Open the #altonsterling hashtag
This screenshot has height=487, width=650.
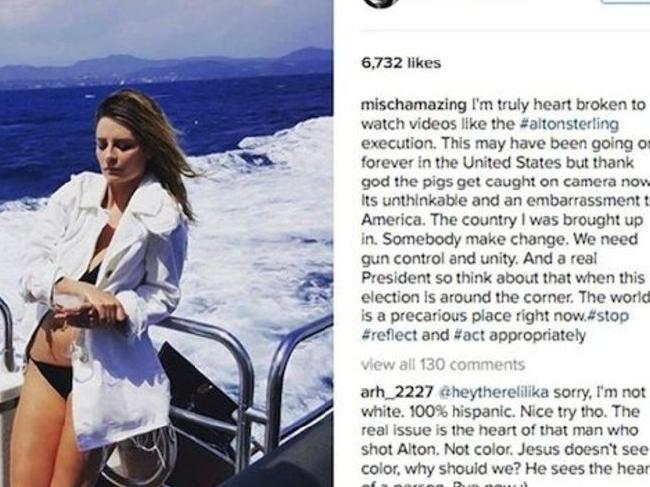(568, 124)
